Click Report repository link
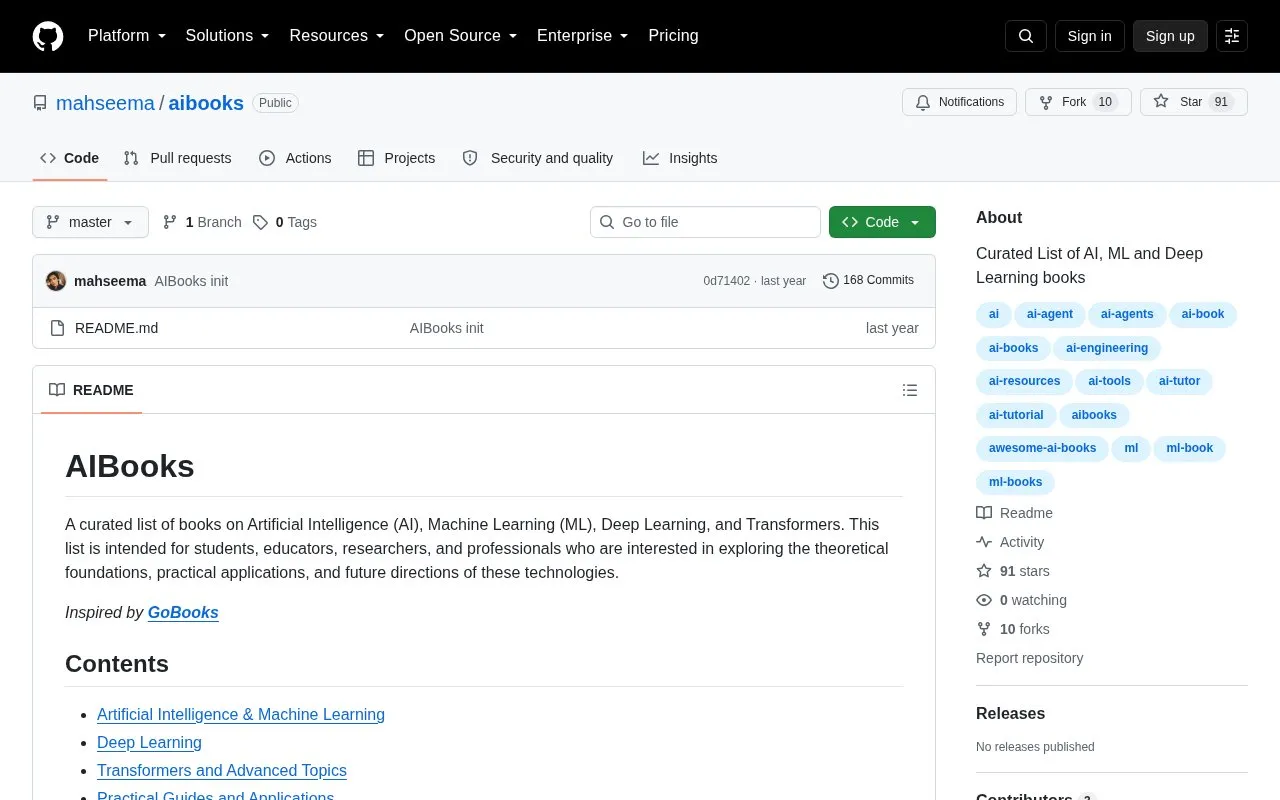The width and height of the screenshot is (1280, 800). (1029, 658)
